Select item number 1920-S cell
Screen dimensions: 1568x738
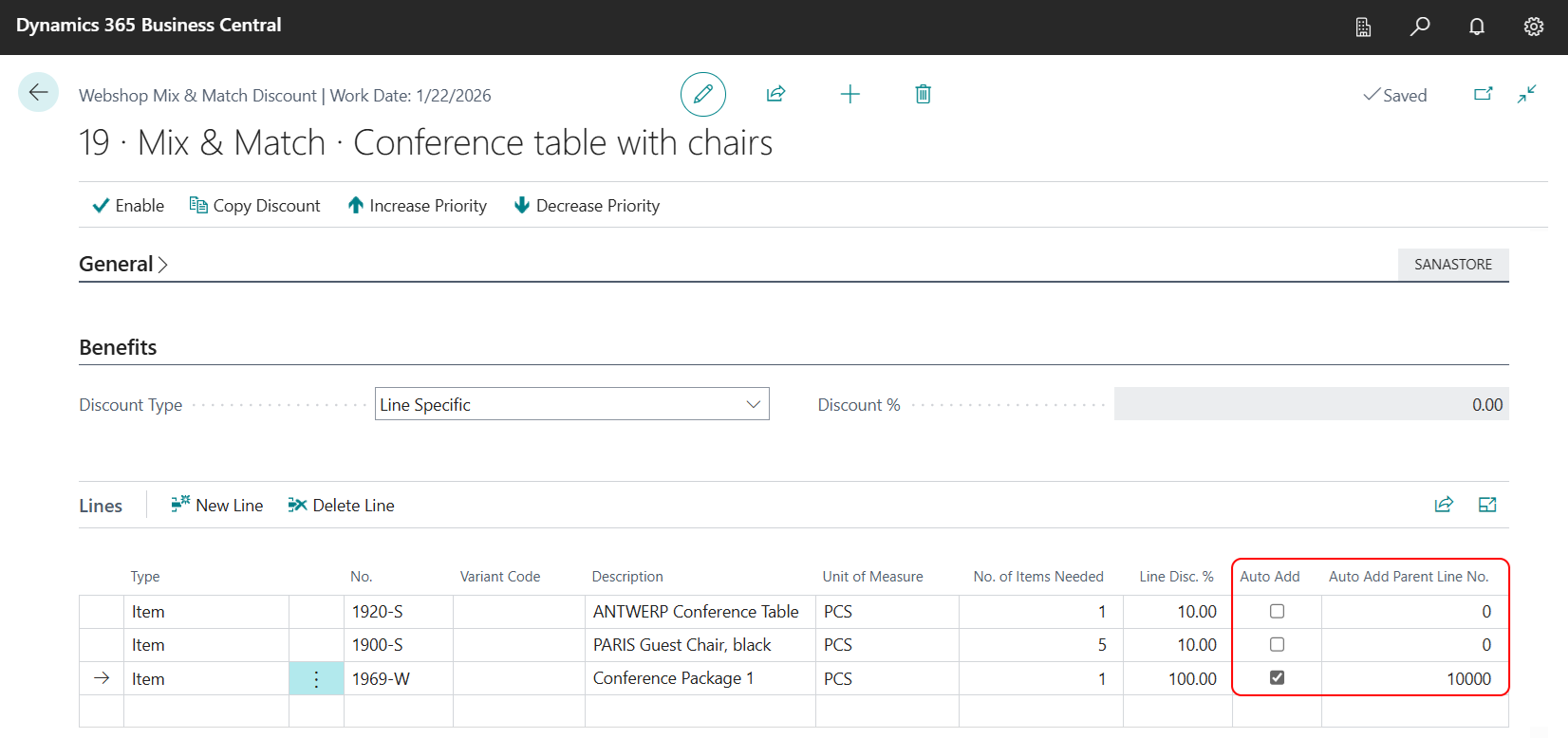[x=399, y=612]
